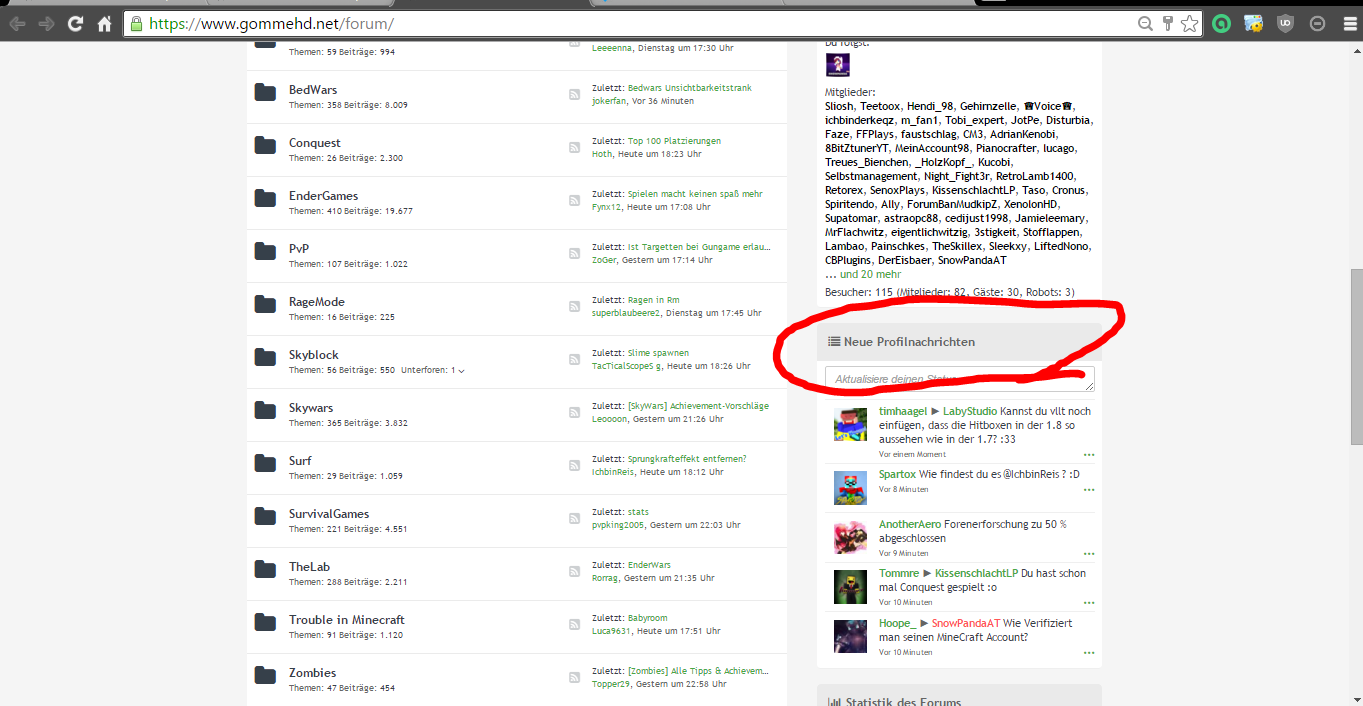Click 'Neue Profilnachrichten' heading
The height and width of the screenshot is (706, 1363).
click(x=909, y=342)
